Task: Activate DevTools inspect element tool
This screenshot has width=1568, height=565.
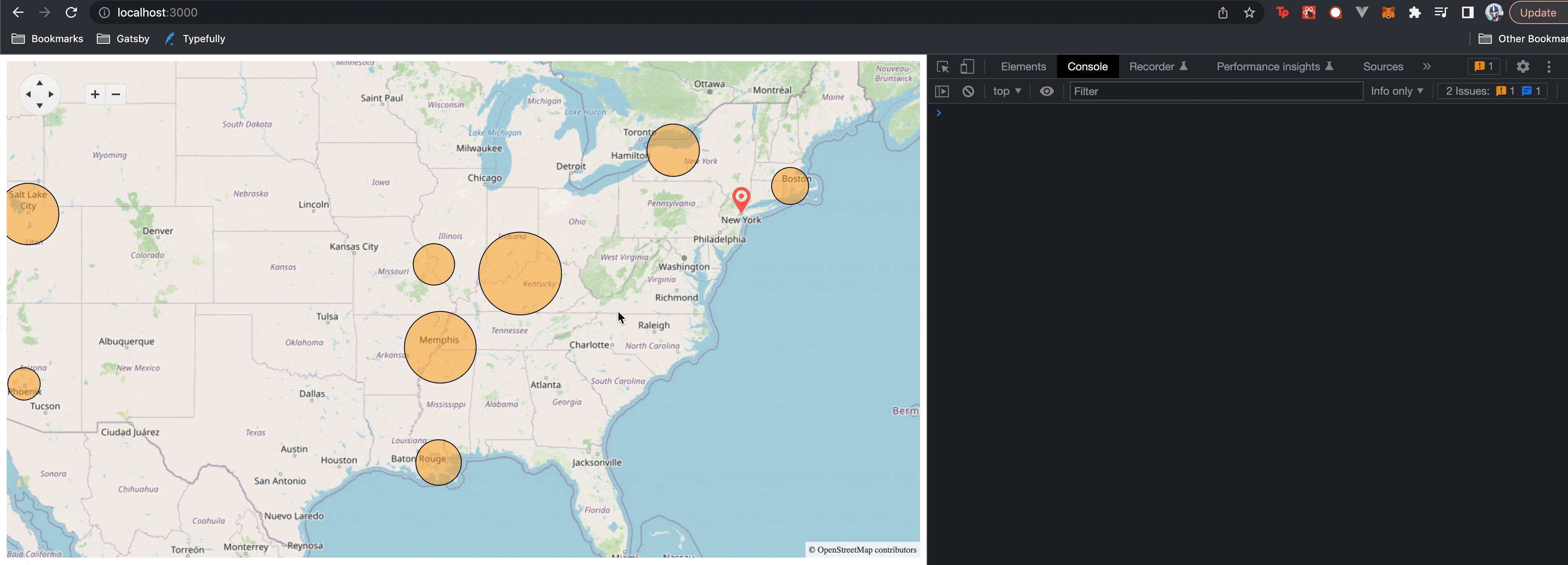Action: tap(943, 66)
